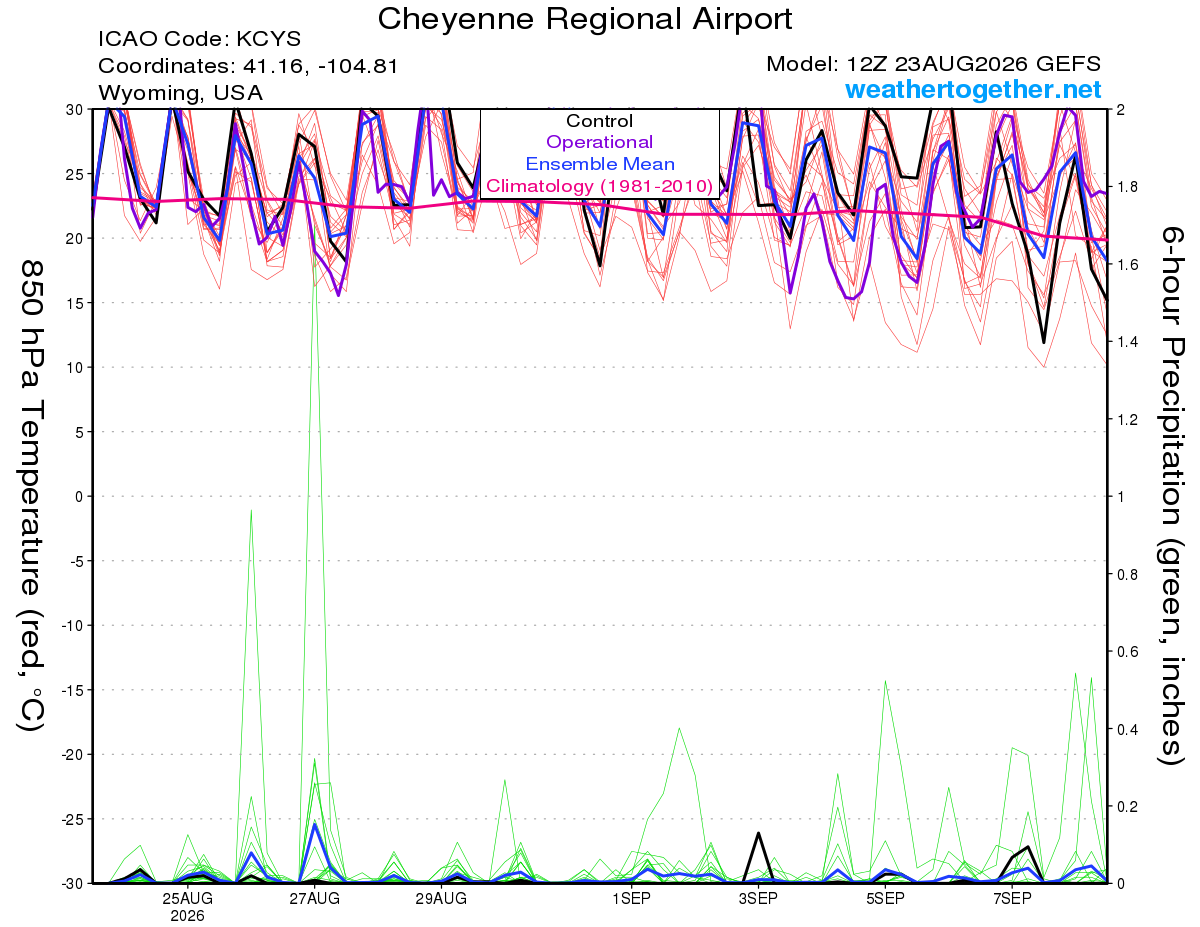Image resolution: width=1200 pixels, height=927 pixels.
Task: Click the '6-hour Precipitation' axis title
Action: tap(1171, 495)
